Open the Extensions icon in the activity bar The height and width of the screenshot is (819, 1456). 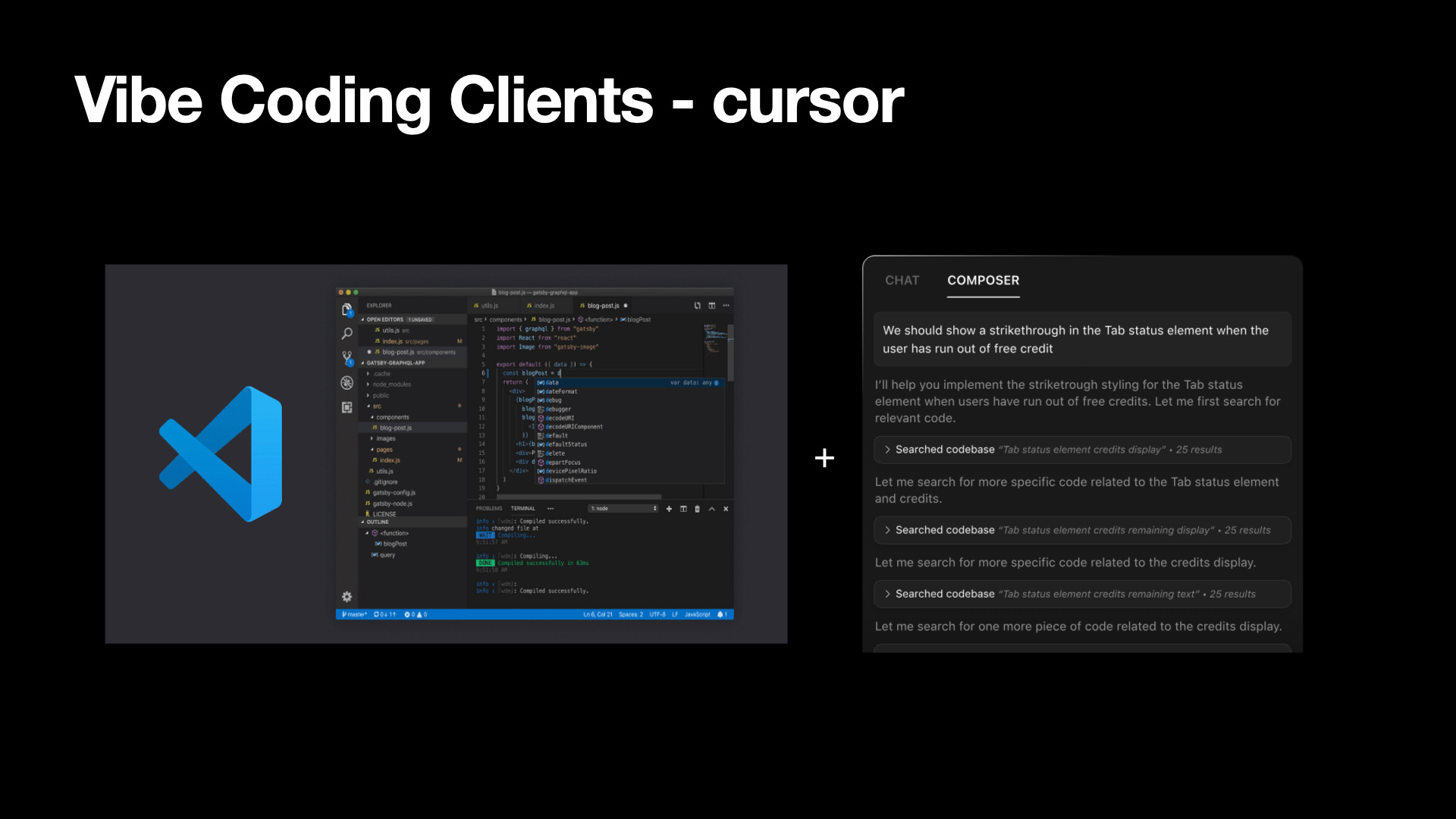click(x=347, y=407)
